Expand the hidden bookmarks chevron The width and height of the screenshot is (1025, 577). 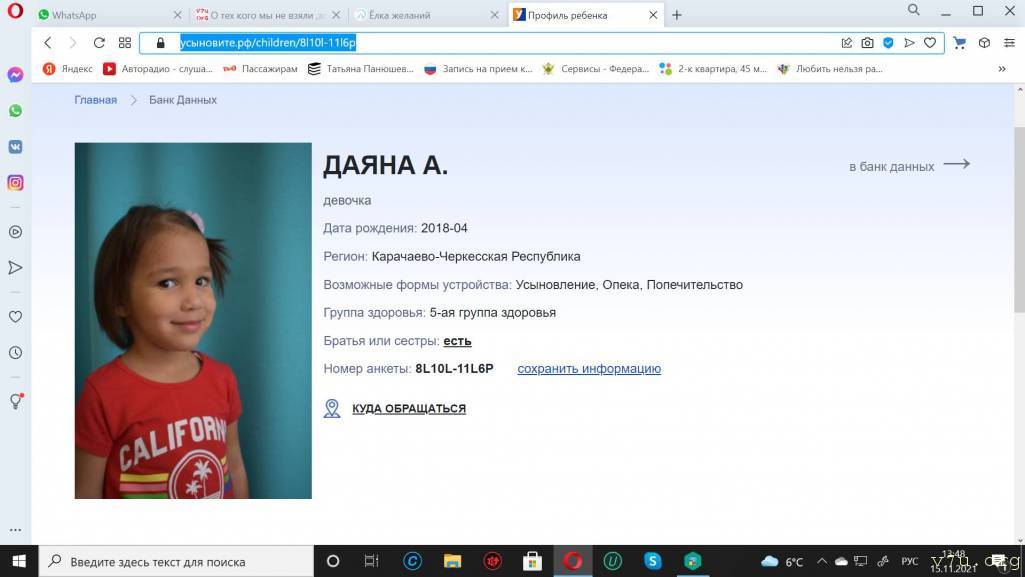click(1002, 69)
